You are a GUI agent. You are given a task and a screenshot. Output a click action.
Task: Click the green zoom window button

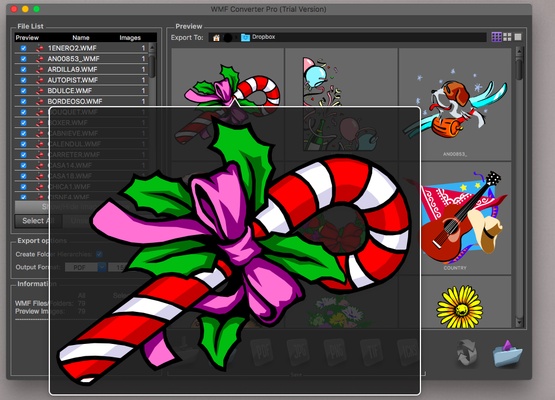pos(36,9)
